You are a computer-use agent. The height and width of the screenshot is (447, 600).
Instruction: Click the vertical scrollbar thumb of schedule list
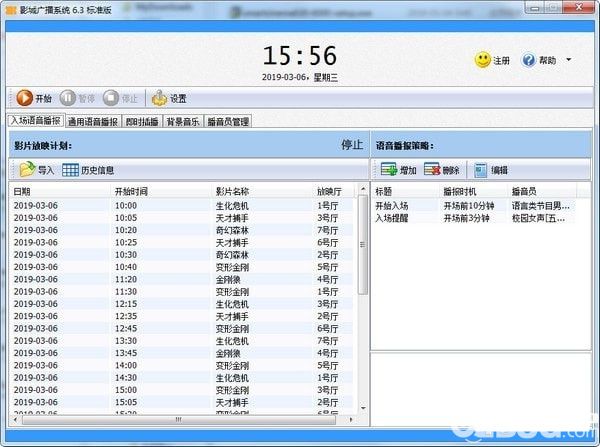(363, 245)
